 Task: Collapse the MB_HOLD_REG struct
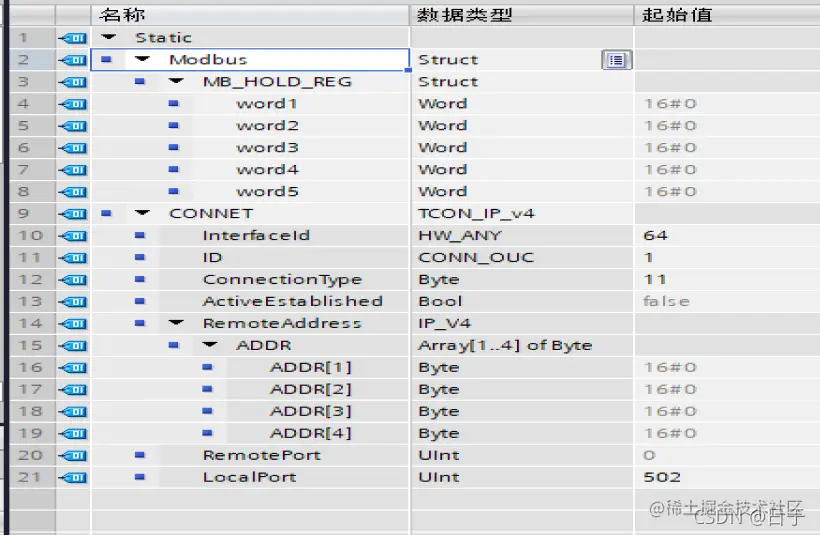[176, 81]
